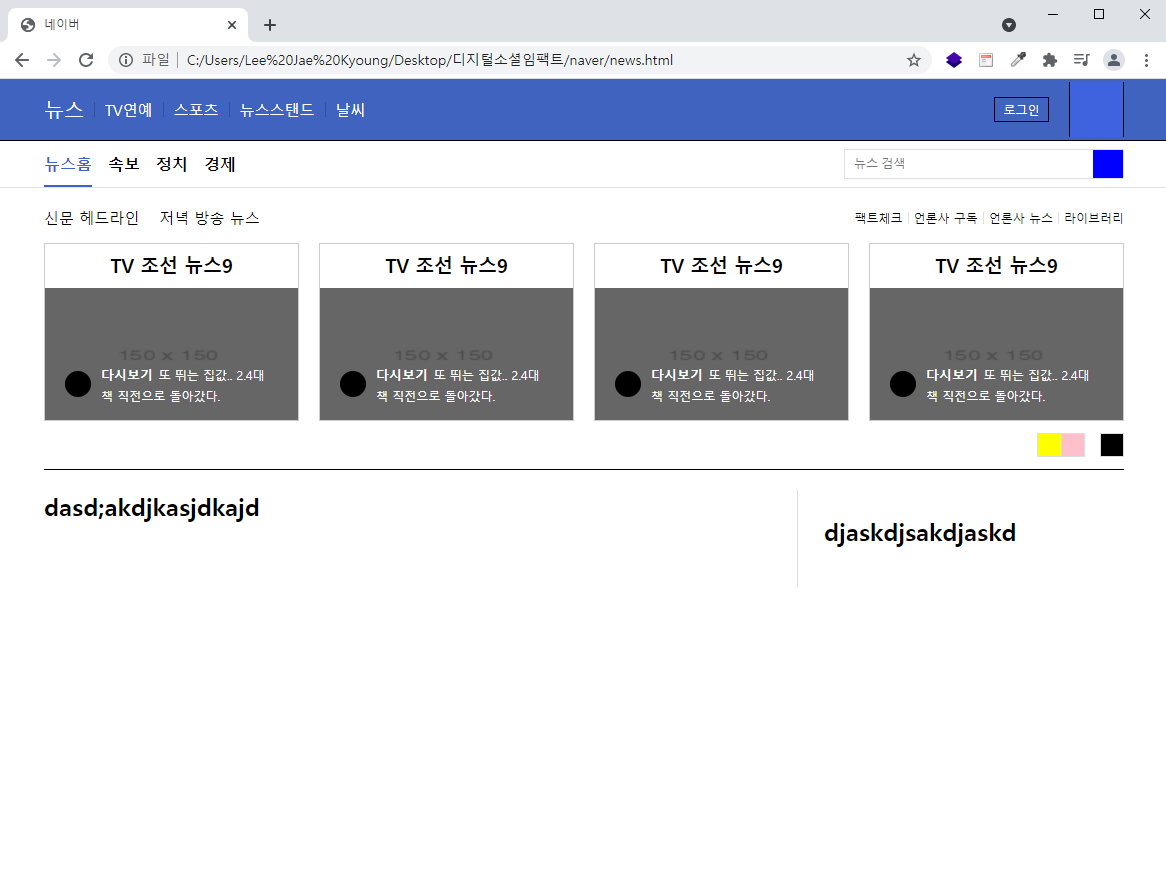Viewport: 1166px width, 884px height.
Task: Select the 정치 tab
Action: [172, 164]
